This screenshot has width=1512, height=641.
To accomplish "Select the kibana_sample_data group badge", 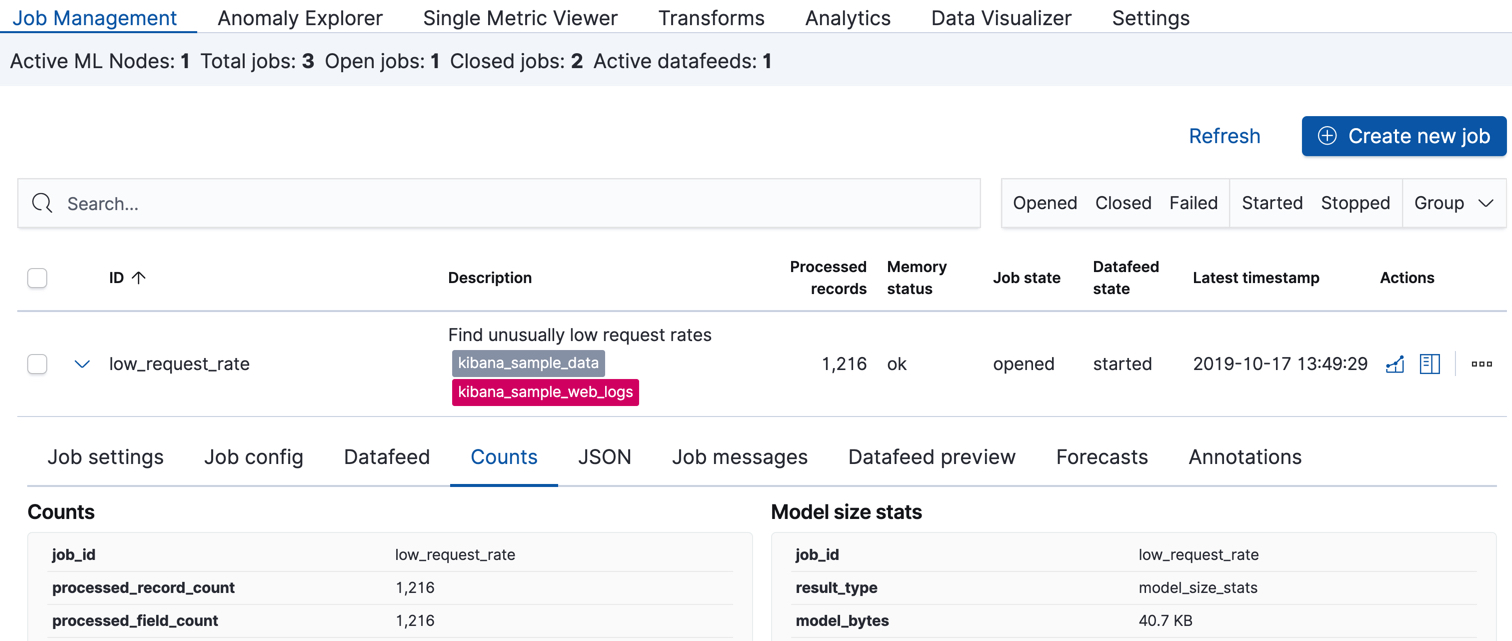I will tap(528, 363).
